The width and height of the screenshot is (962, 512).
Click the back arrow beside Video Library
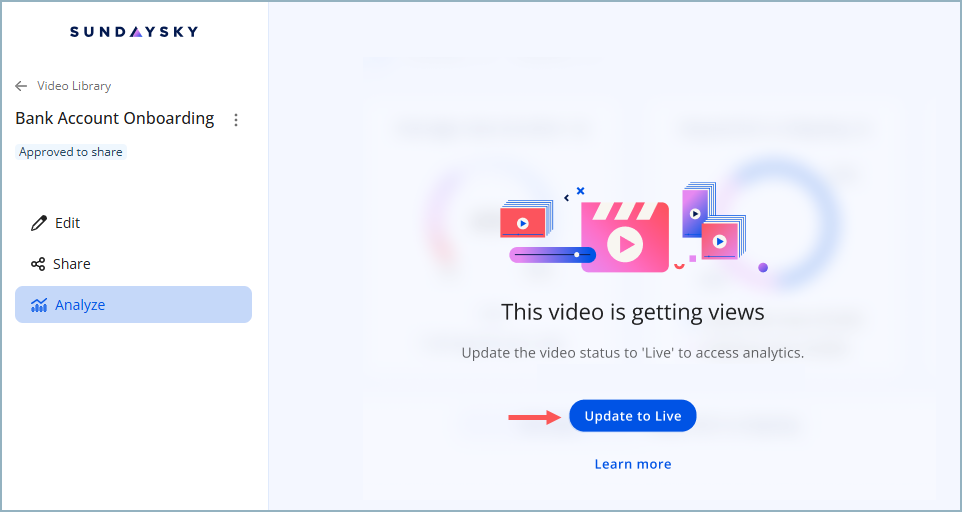pyautogui.click(x=21, y=86)
